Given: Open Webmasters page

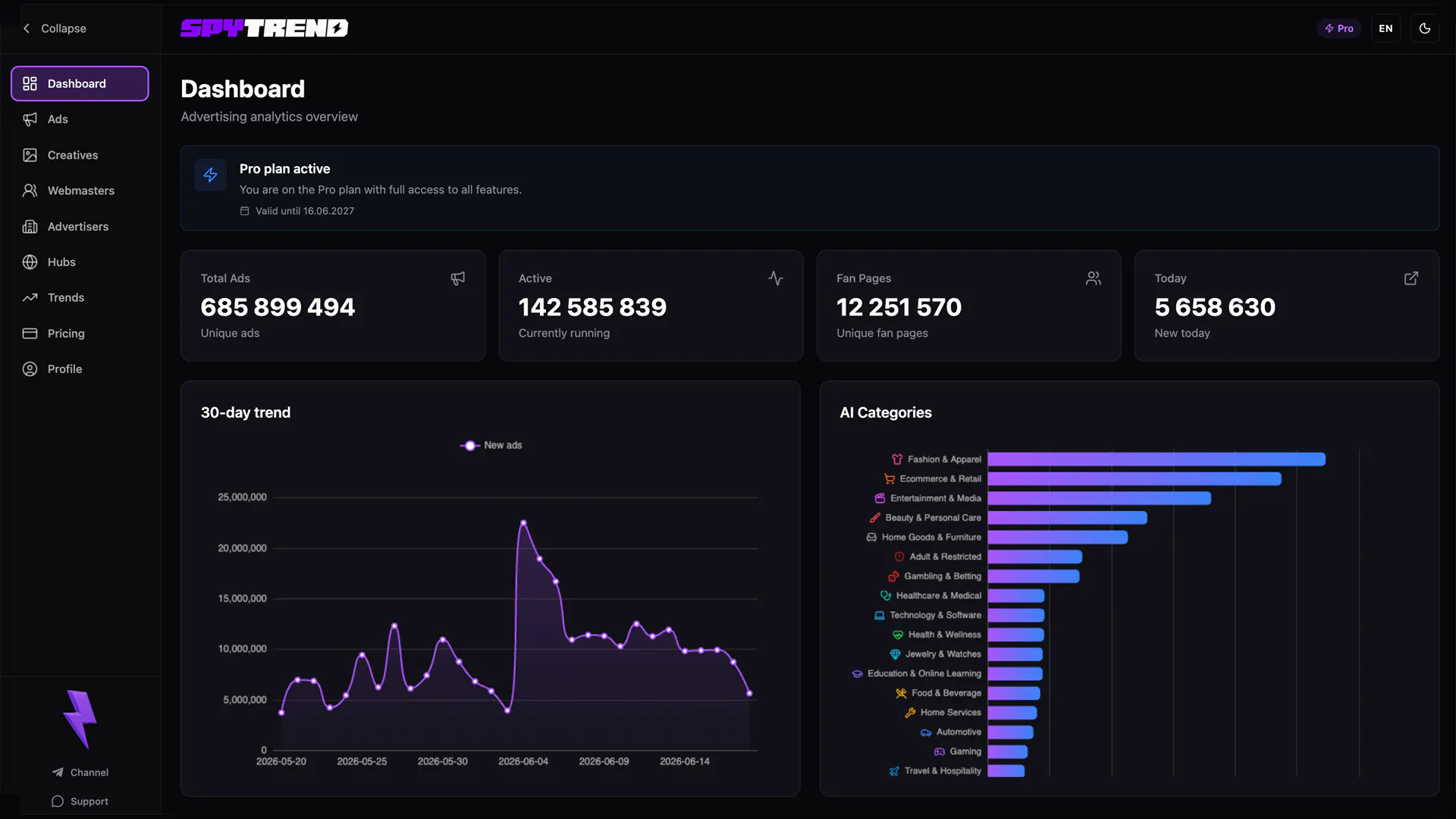Looking at the screenshot, I should click(x=80, y=190).
